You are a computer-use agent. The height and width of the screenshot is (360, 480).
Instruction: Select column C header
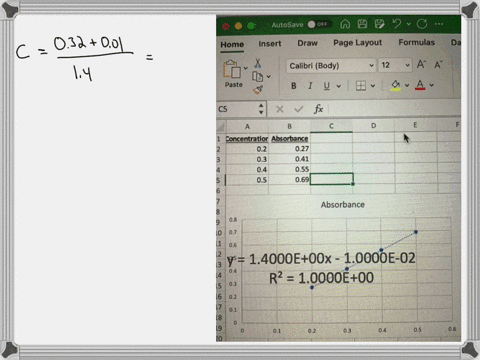(331, 126)
